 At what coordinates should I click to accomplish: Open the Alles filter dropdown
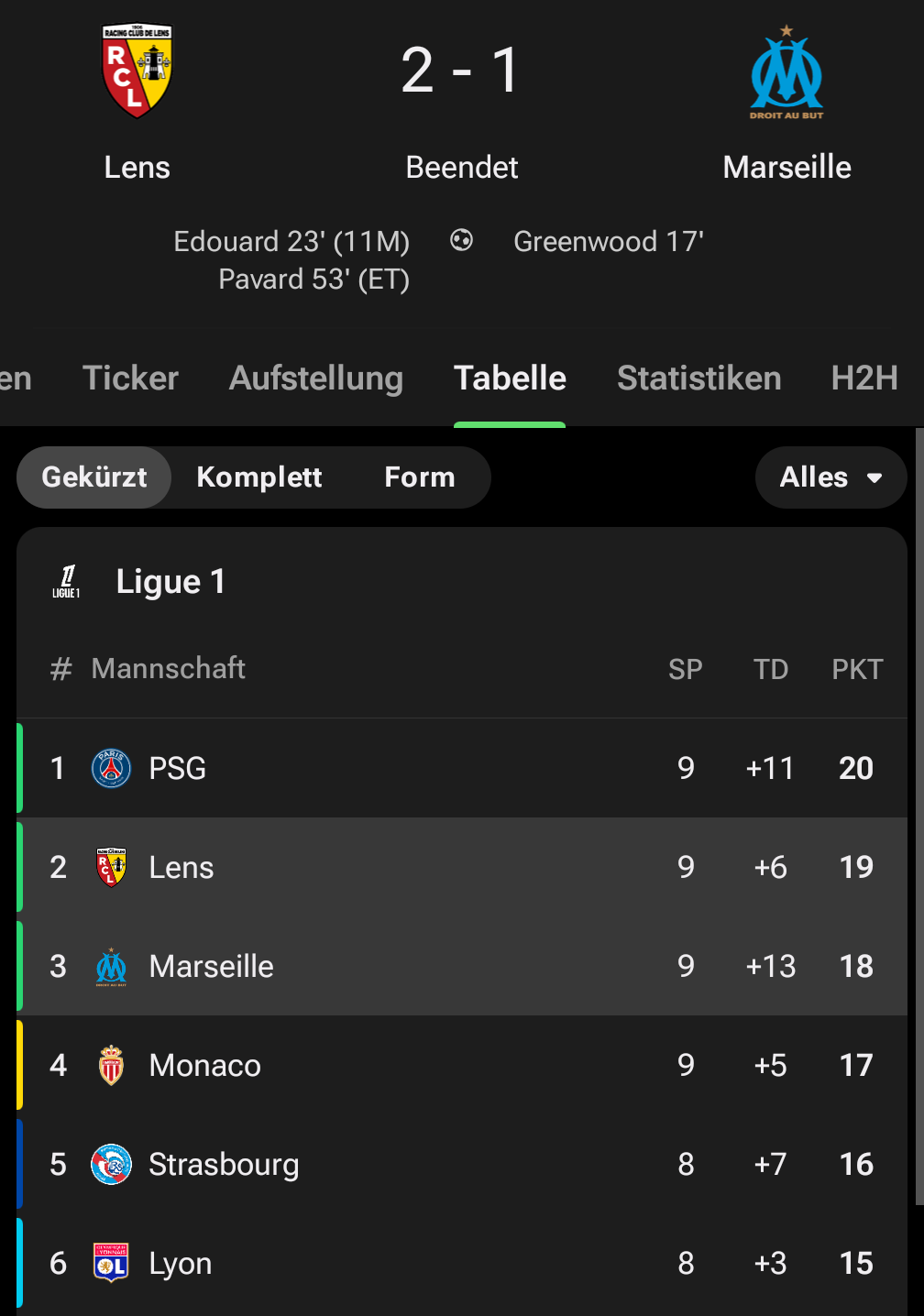(830, 477)
